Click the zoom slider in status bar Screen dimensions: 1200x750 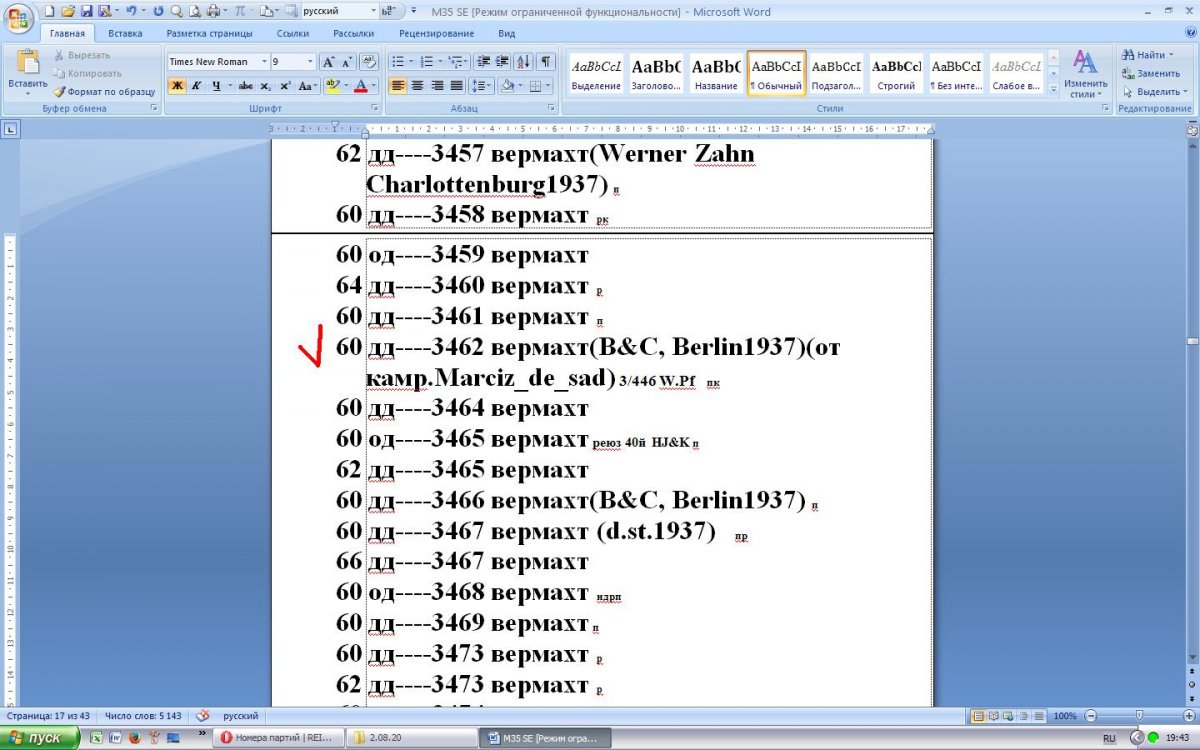click(x=1139, y=716)
